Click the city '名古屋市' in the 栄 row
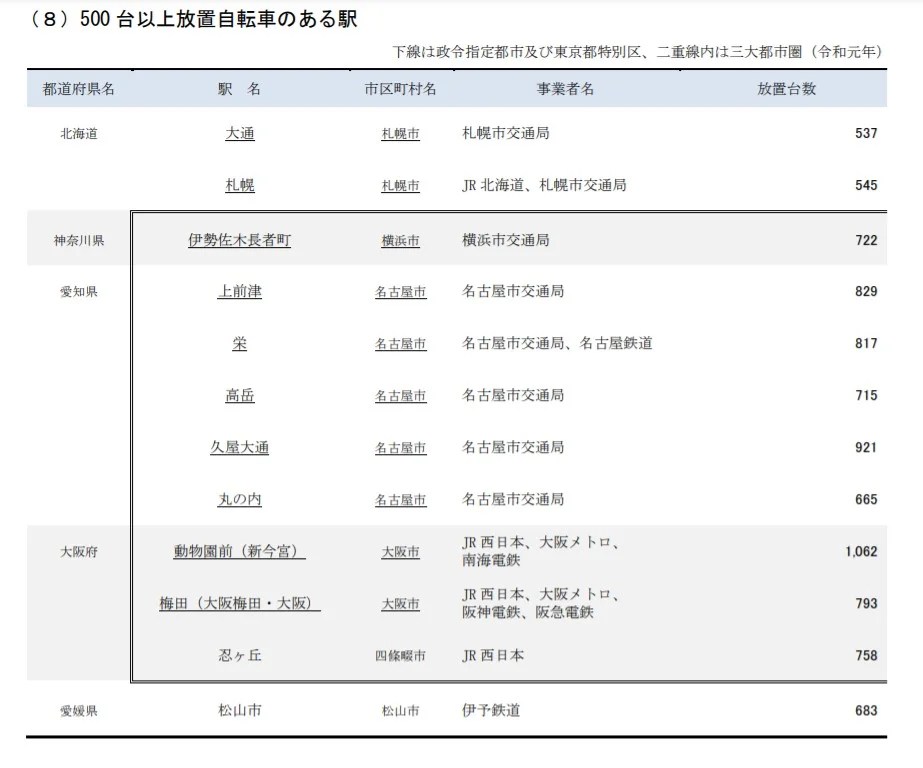The width and height of the screenshot is (923, 768). pos(400,344)
